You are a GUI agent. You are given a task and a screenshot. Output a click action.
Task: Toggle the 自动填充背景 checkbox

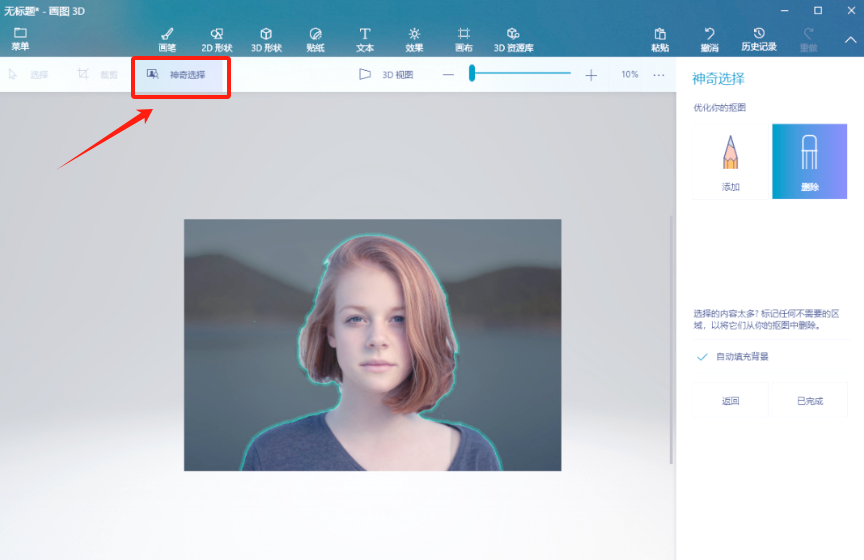[x=702, y=357]
